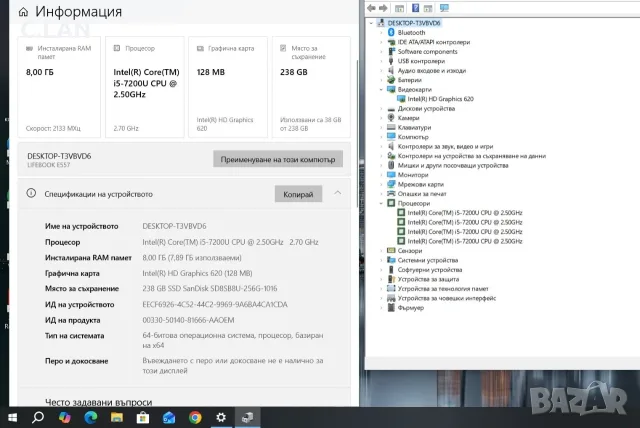The height and width of the screenshot is (428, 640).
Task: Click the info icon by Спецификации
Action: click(31, 193)
